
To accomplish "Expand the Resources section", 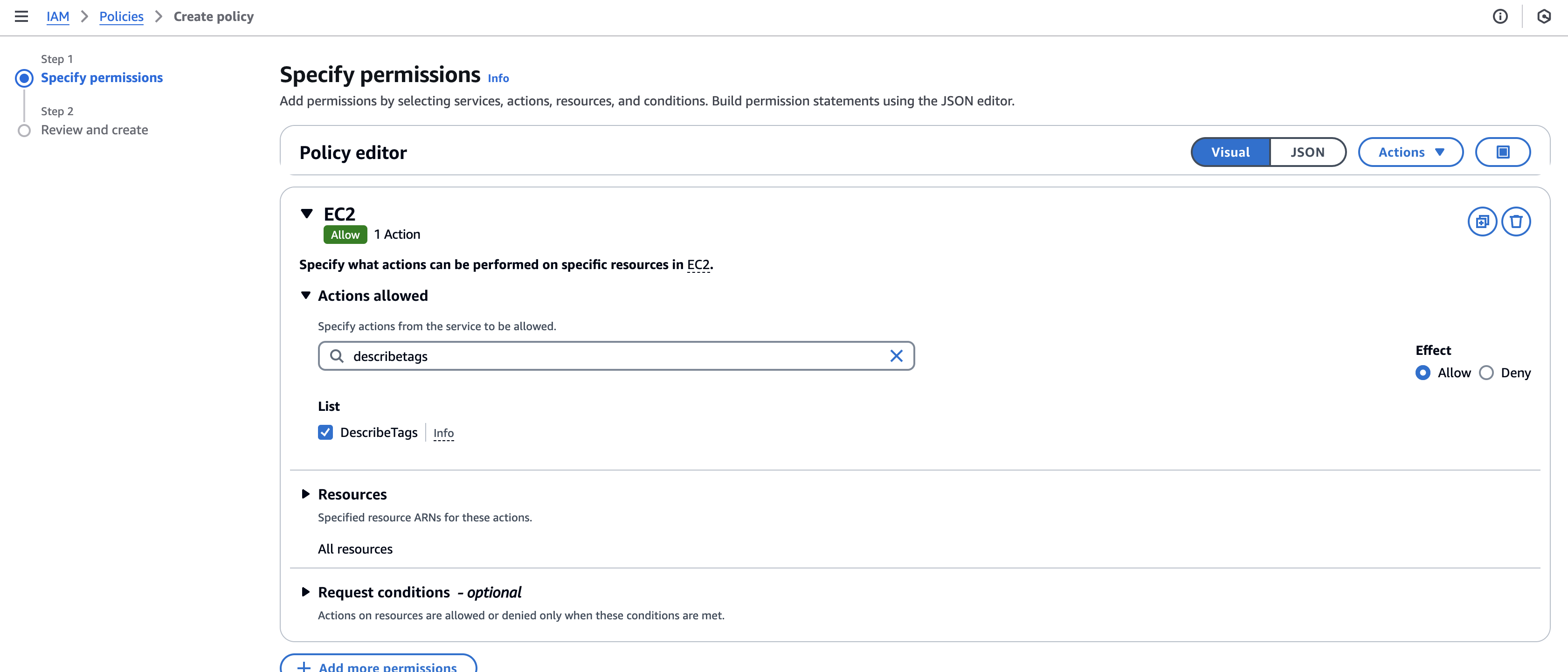I will tap(305, 494).
